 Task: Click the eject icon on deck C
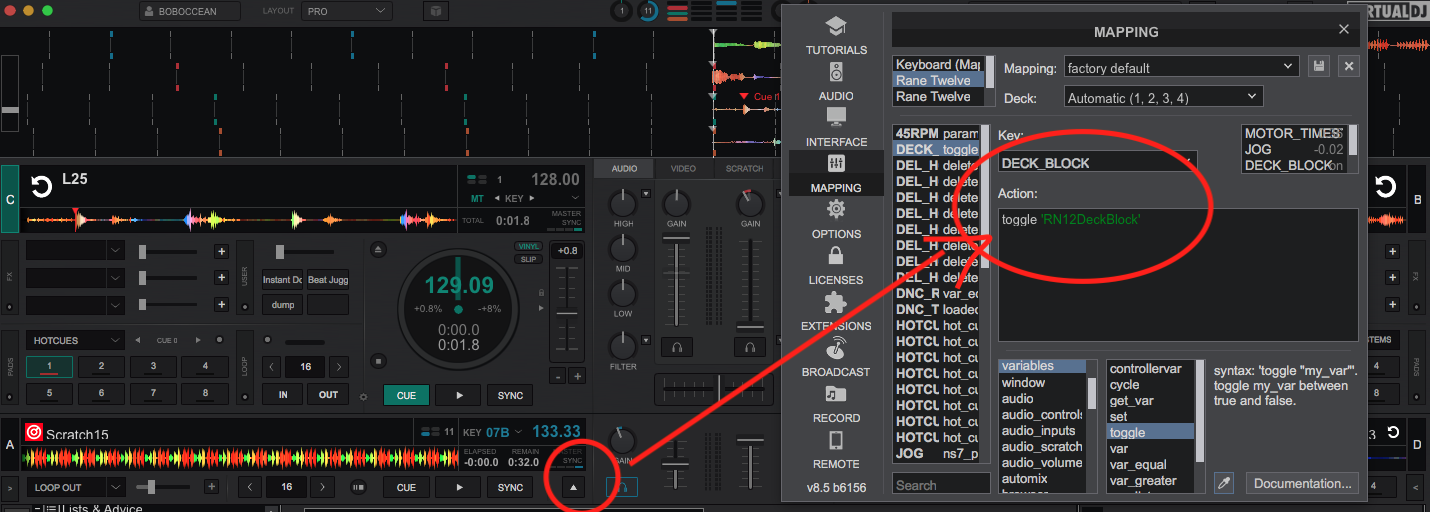coord(378,249)
